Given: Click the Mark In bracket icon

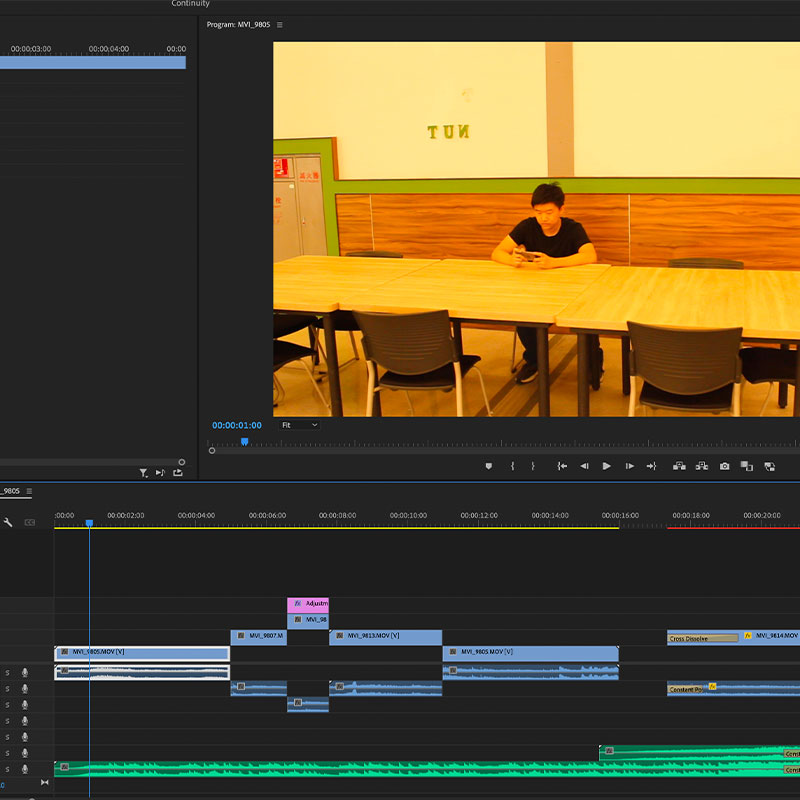Looking at the screenshot, I should 512,466.
